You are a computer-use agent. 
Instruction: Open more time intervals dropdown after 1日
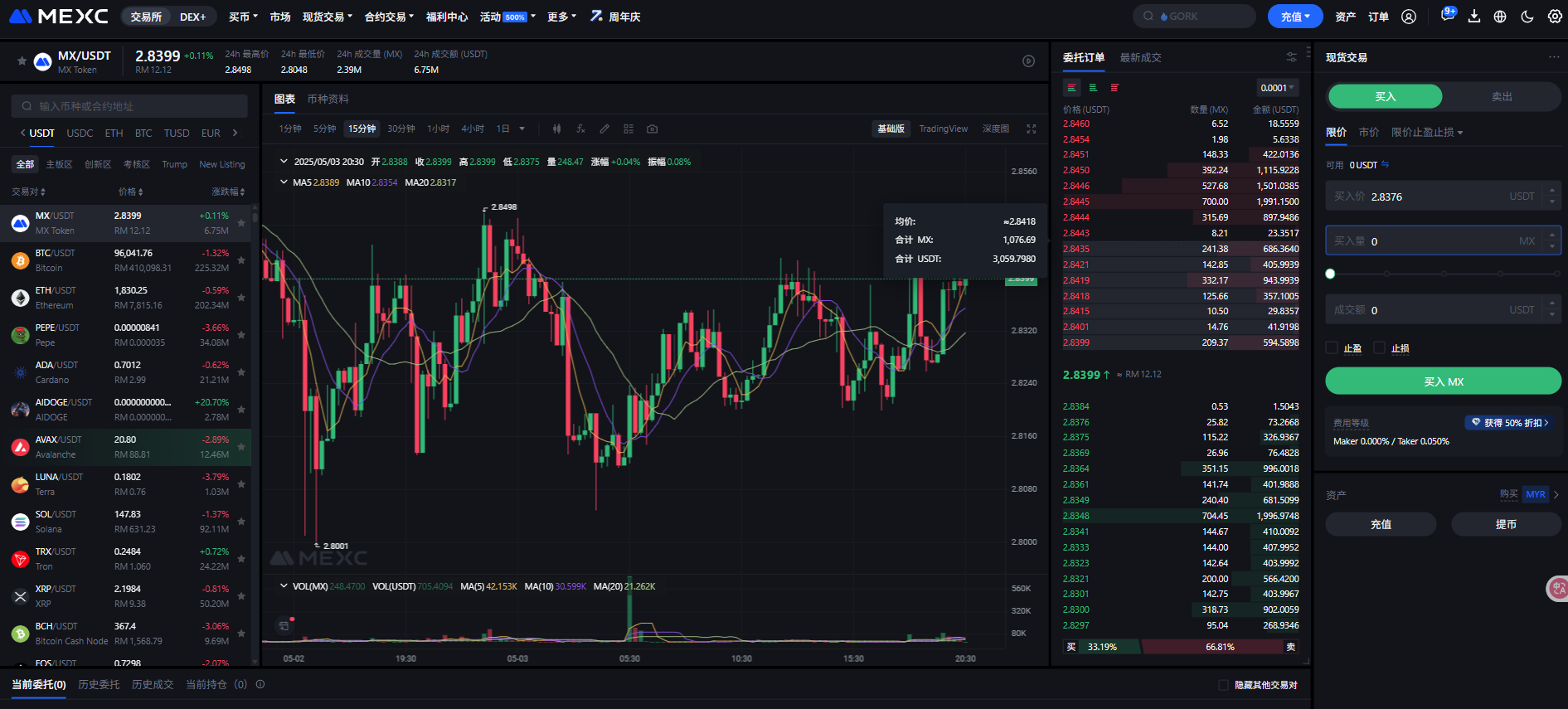[x=522, y=129]
